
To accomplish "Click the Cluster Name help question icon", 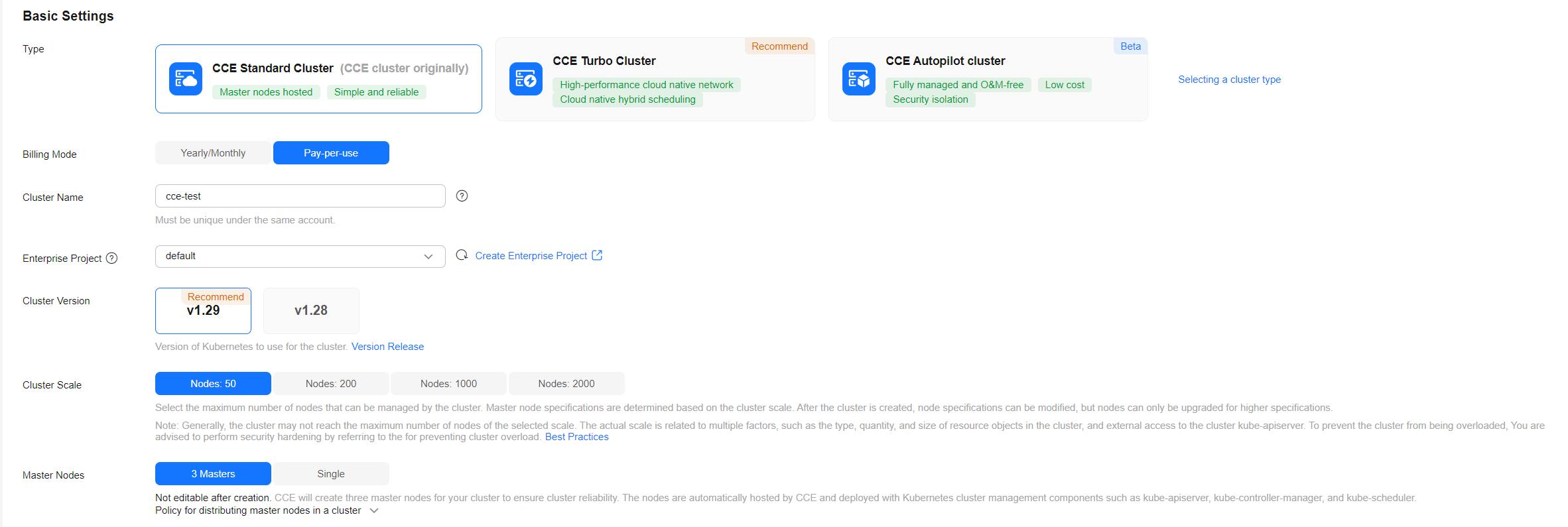I will [462, 196].
